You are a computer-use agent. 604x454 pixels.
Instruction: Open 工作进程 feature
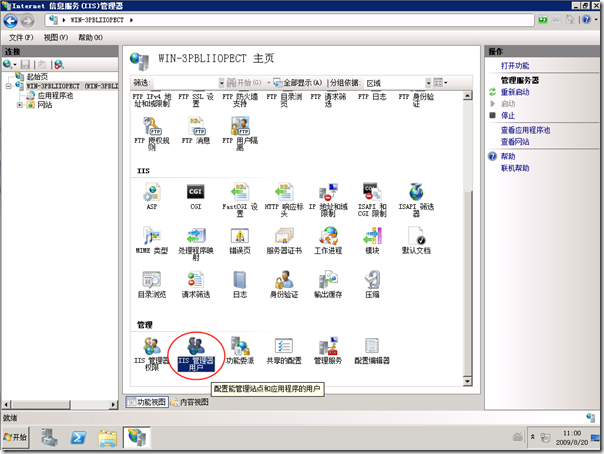(328, 240)
